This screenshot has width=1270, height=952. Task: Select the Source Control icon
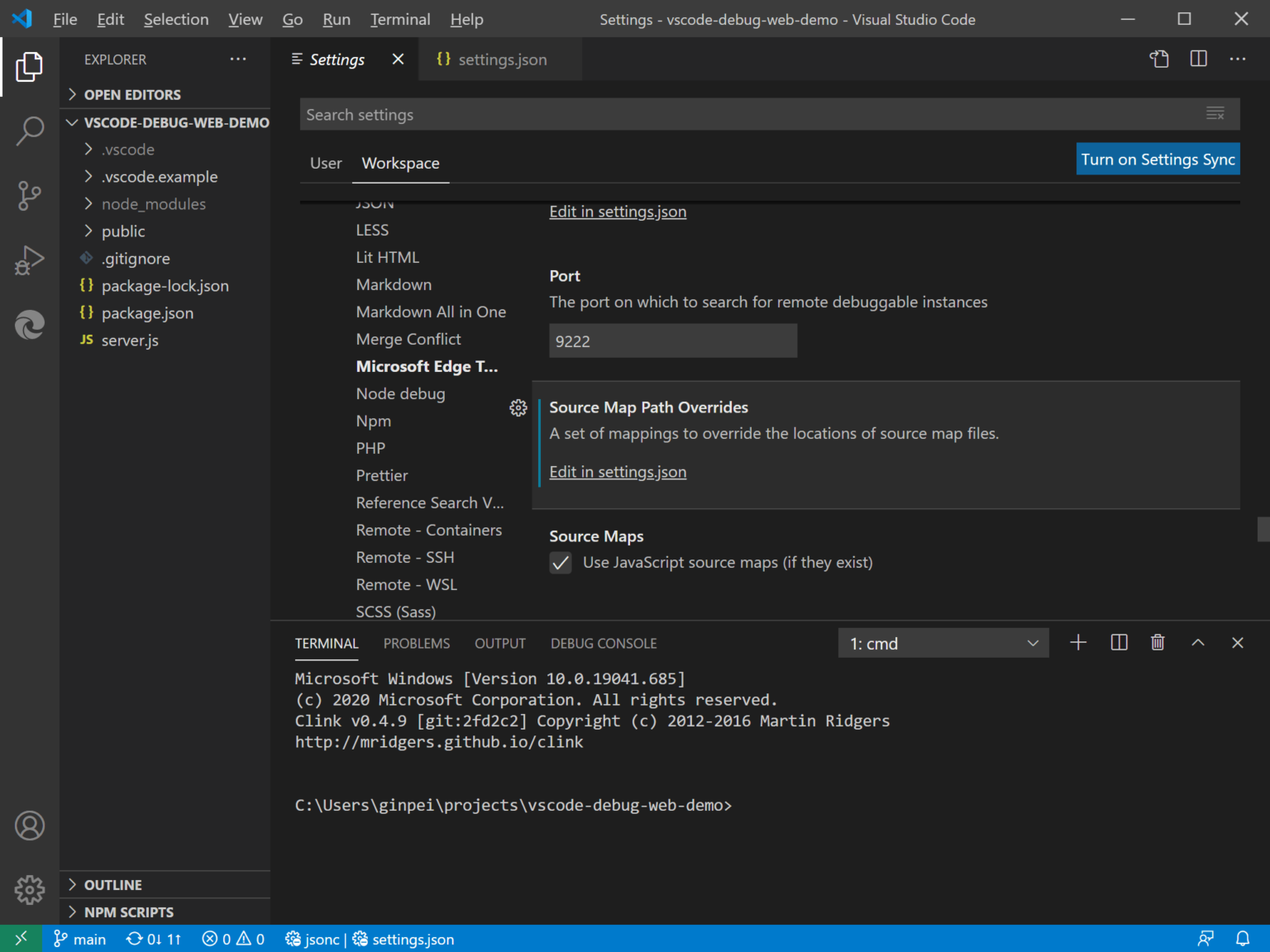[x=30, y=196]
